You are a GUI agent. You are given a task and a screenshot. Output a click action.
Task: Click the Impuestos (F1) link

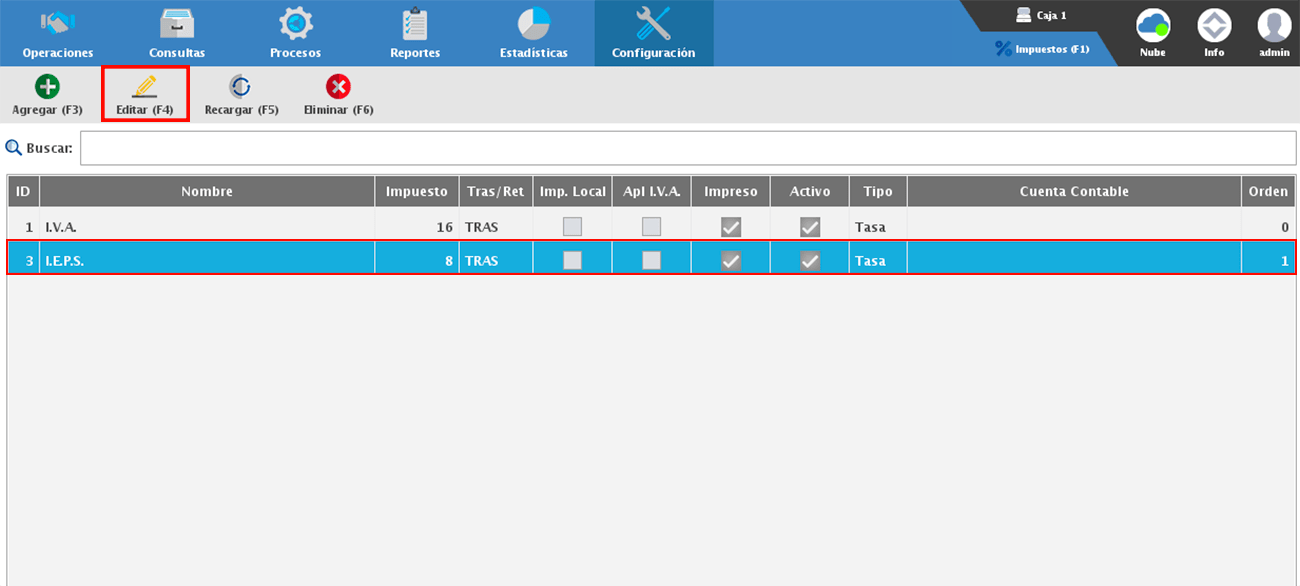coord(1042,48)
